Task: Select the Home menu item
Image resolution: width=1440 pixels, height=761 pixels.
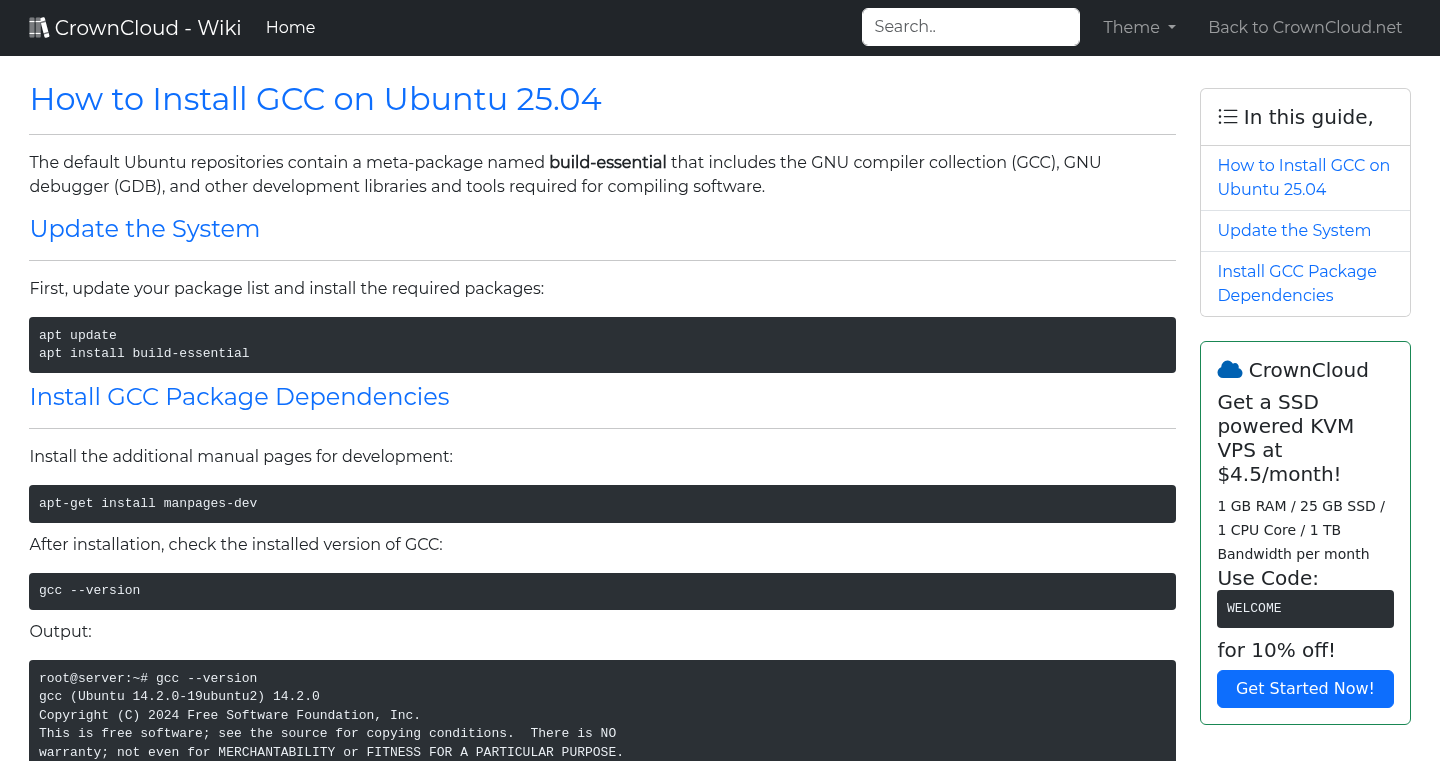Action: [290, 27]
